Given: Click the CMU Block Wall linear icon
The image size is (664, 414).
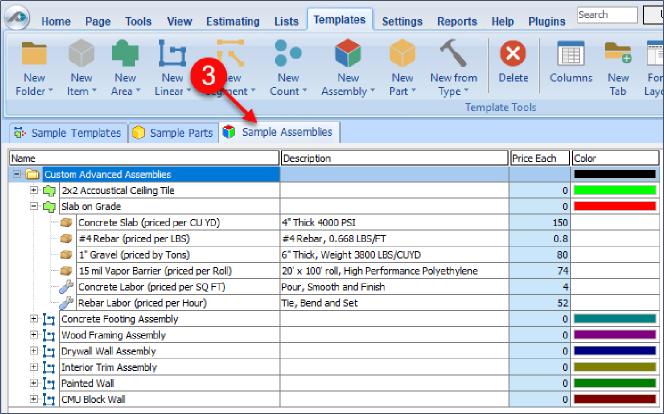Looking at the screenshot, I should pyautogui.click(x=49, y=400).
